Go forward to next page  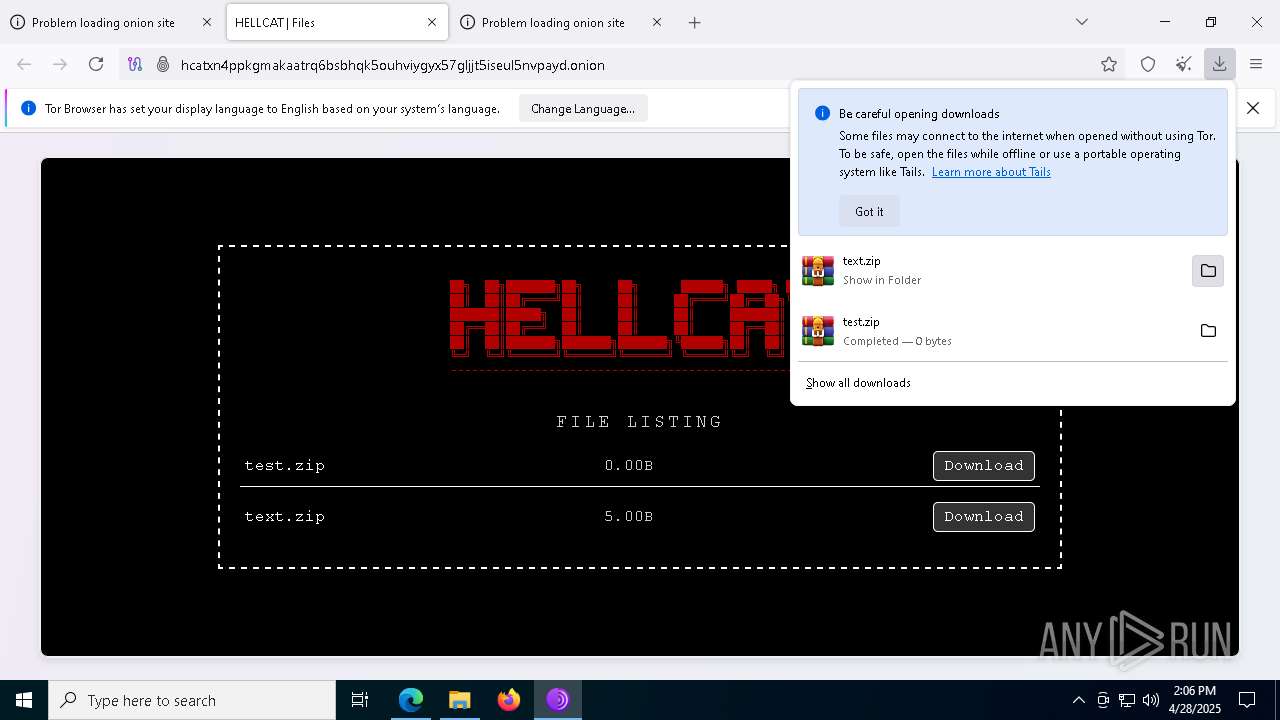60,64
